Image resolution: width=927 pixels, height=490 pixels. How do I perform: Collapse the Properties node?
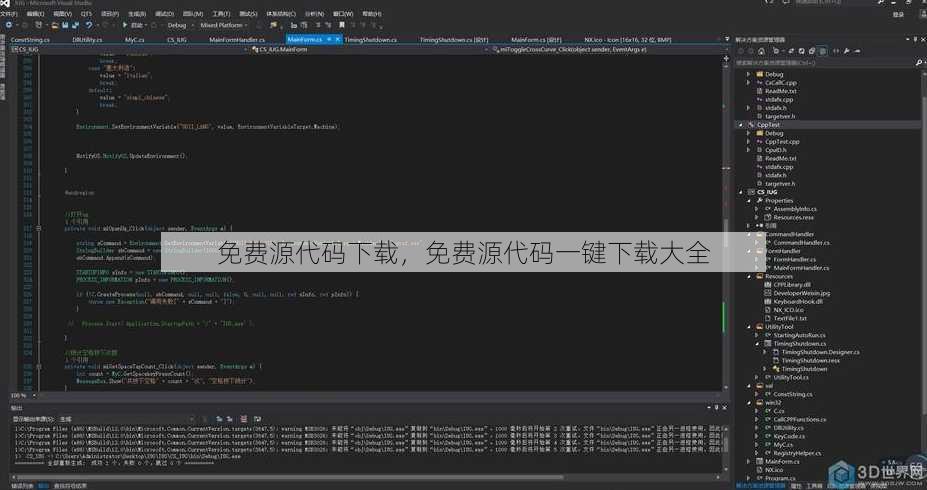point(748,201)
